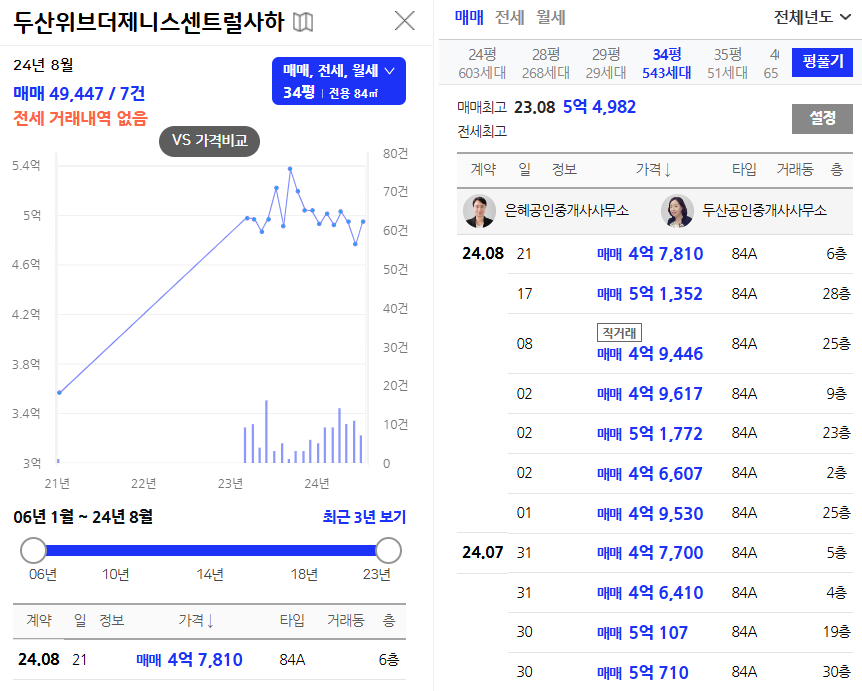The image size is (862, 691).
Task: Switch to the 전세 tab
Action: 510,17
